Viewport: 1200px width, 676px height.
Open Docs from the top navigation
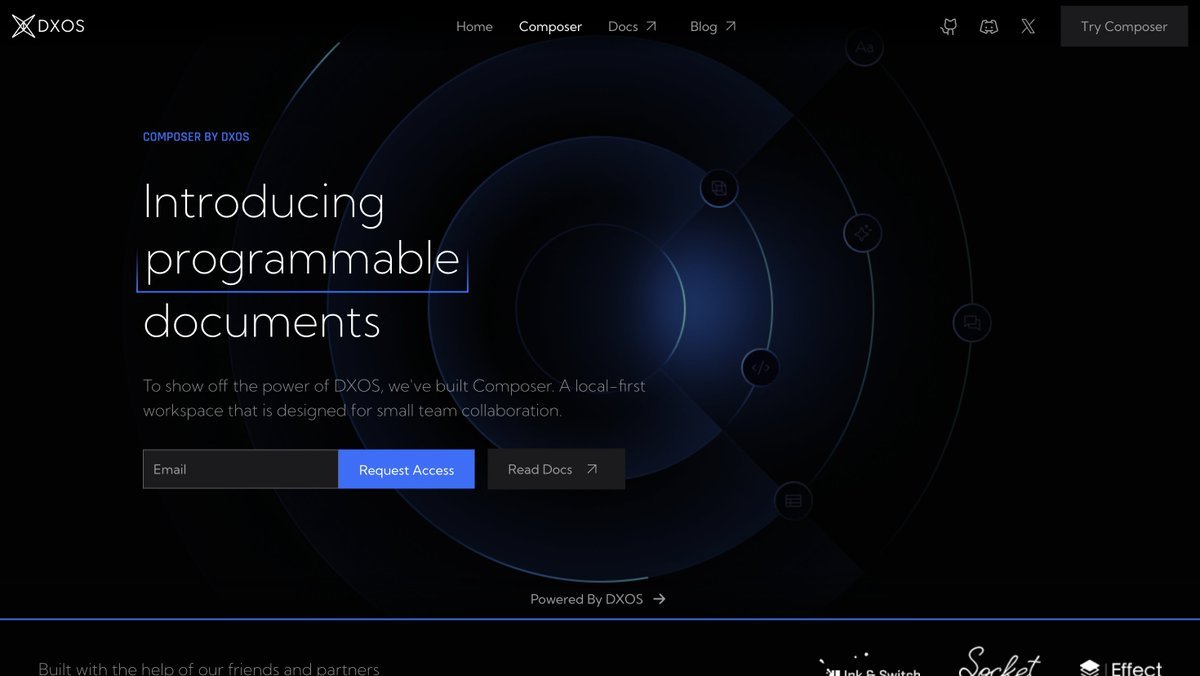[x=632, y=27]
